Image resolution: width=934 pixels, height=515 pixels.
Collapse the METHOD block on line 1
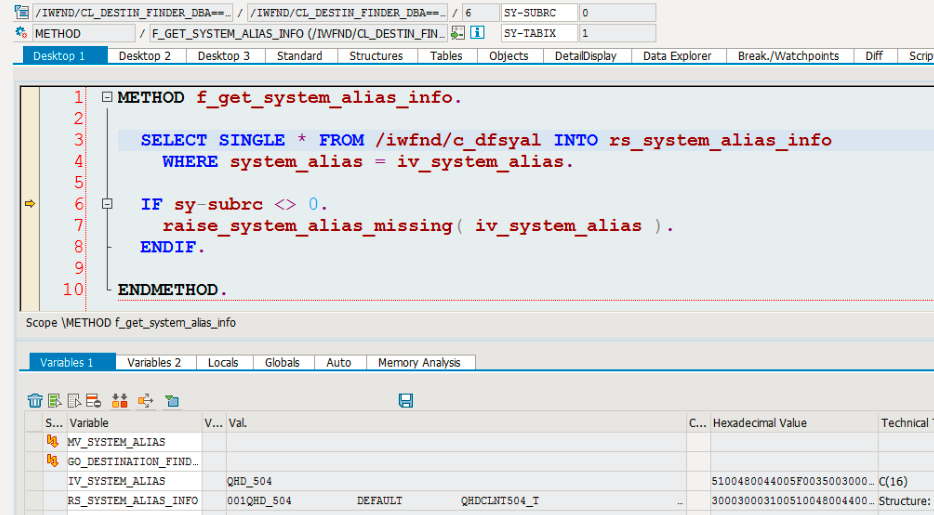(x=107, y=96)
